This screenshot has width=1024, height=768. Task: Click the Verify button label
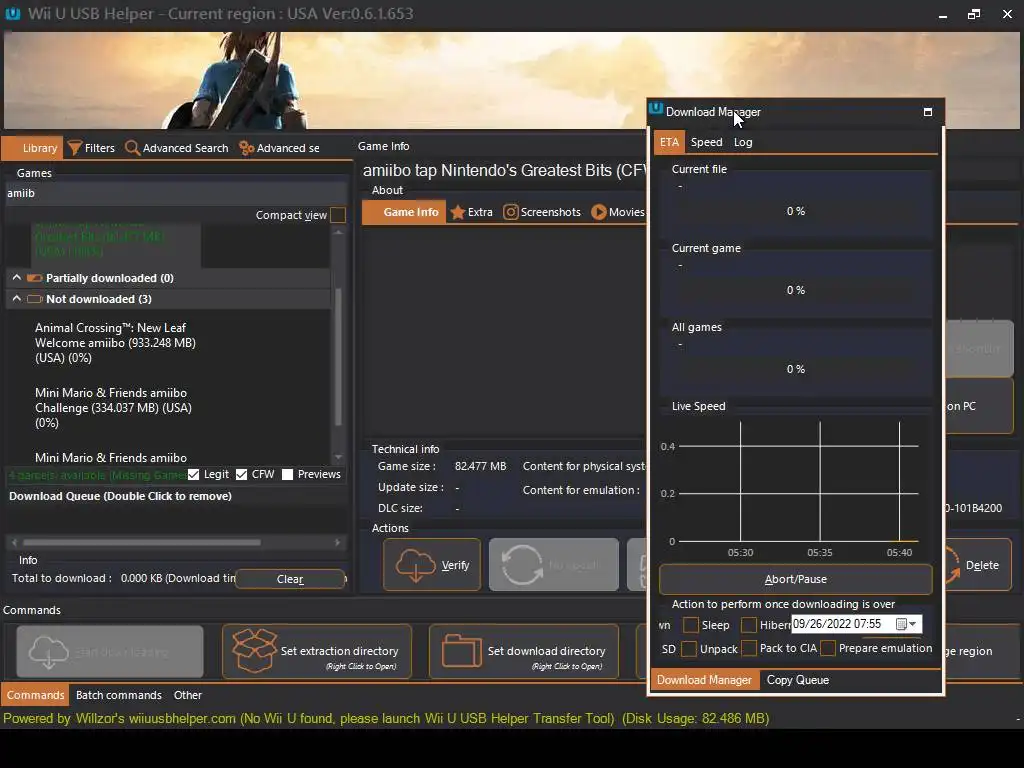455,566
